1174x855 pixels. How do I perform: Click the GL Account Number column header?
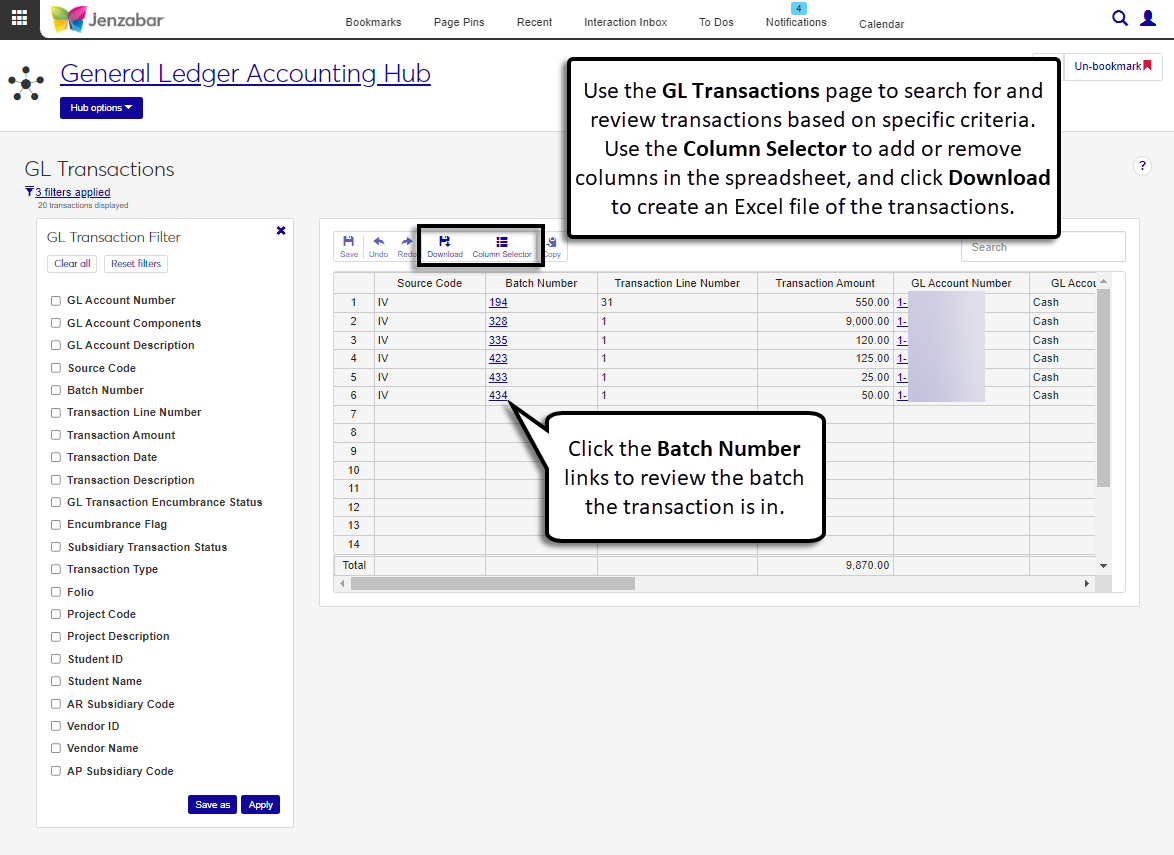pyautogui.click(x=961, y=283)
